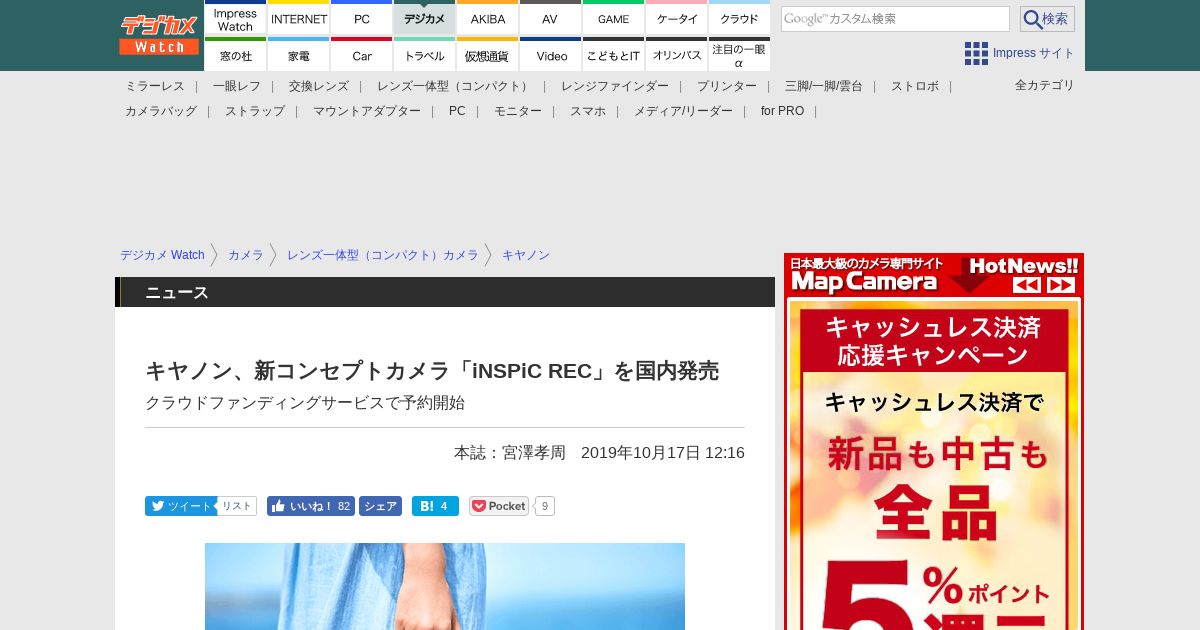1200x630 pixels.
Task: Save the article with the Pocket button
Action: tap(499, 506)
